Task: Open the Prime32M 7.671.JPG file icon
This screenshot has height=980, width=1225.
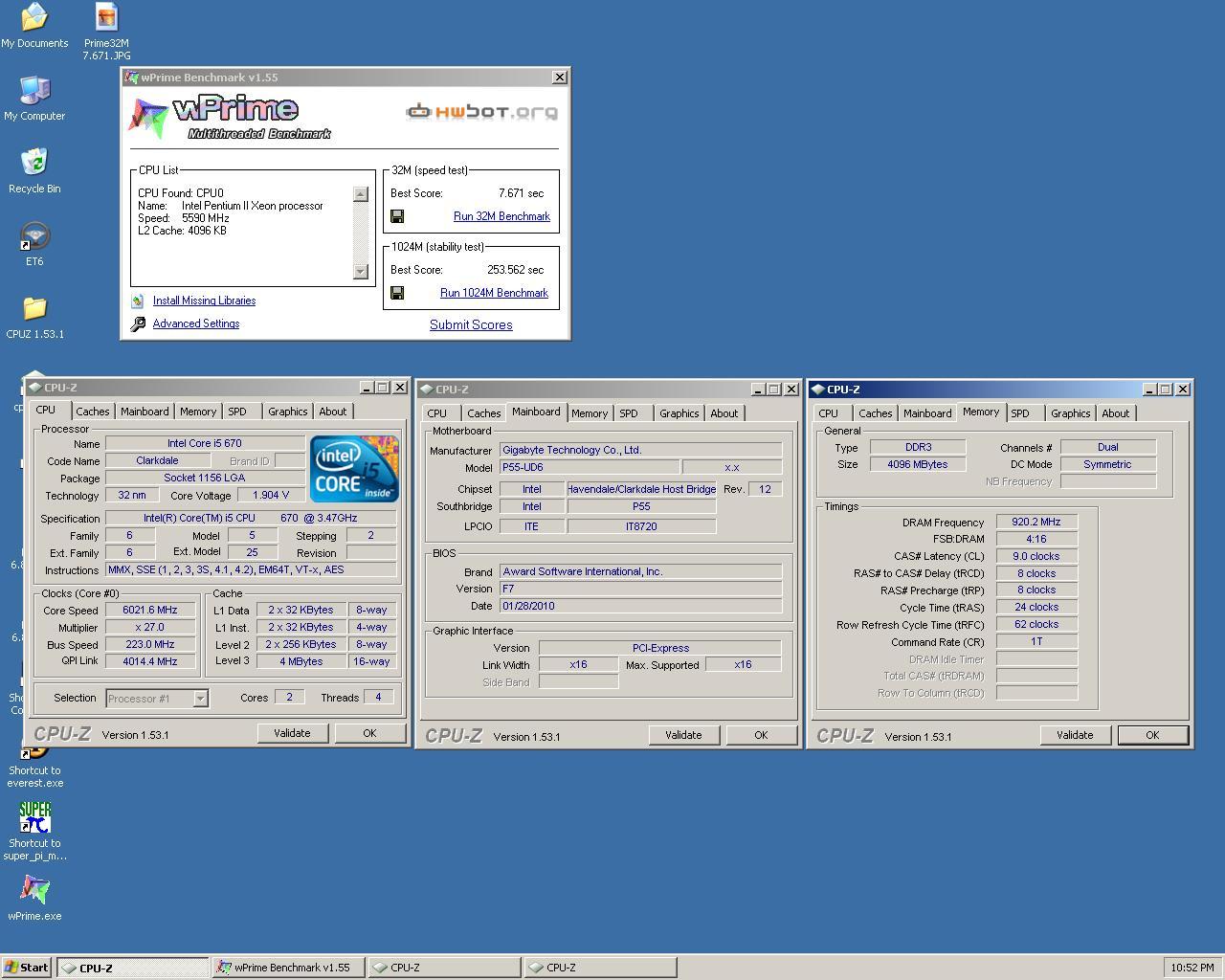Action: tap(106, 17)
